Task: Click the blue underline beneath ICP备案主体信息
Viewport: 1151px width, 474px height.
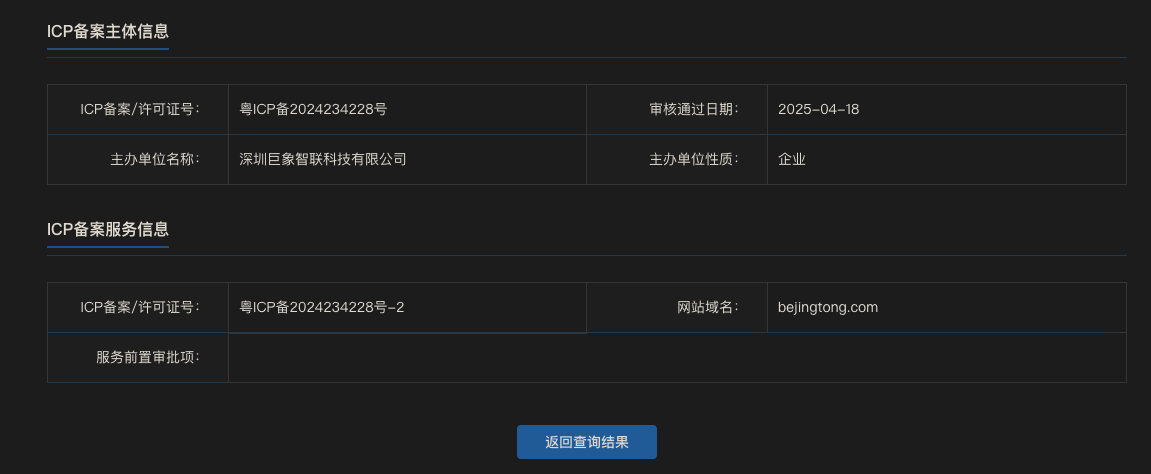Action: tap(108, 49)
